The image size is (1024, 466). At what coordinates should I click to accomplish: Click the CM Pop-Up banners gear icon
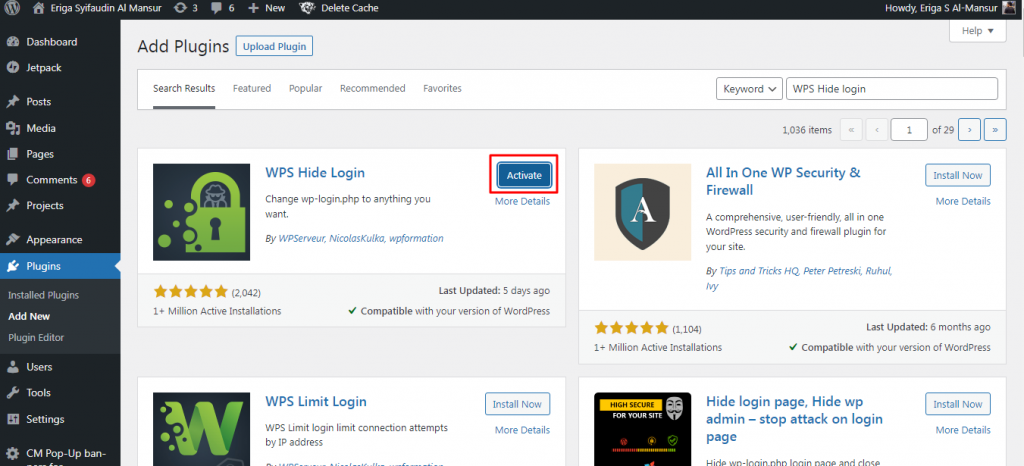click(12, 453)
